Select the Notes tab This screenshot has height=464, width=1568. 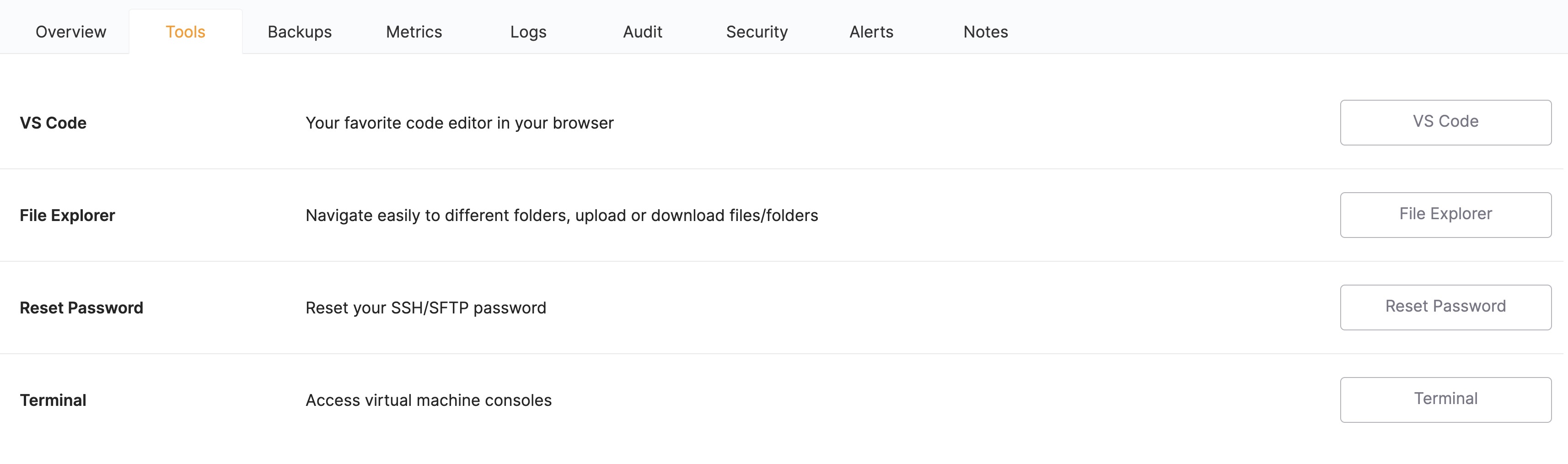(x=984, y=31)
